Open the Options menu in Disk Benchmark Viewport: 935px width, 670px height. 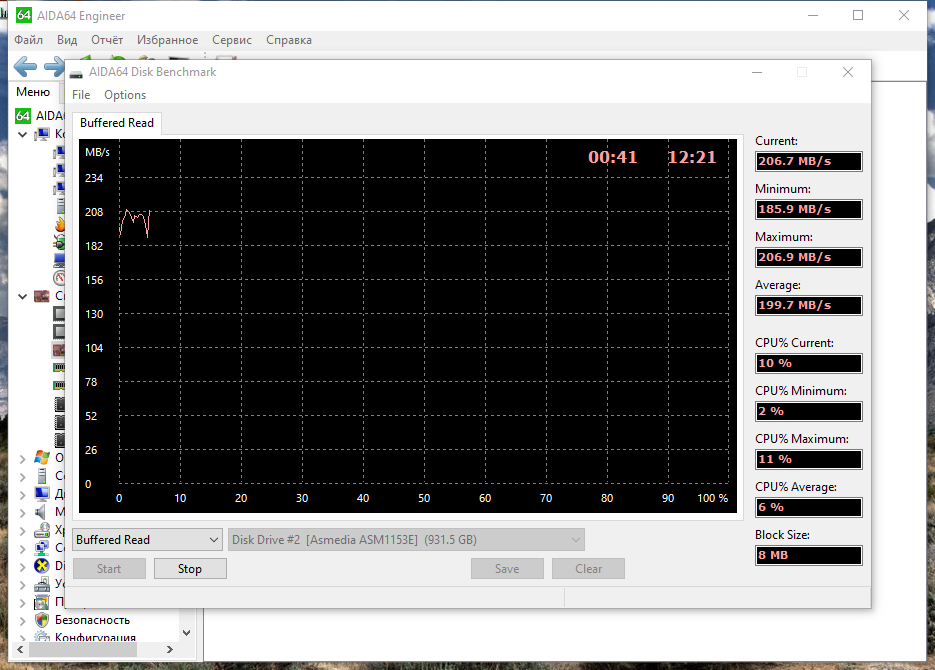point(125,95)
